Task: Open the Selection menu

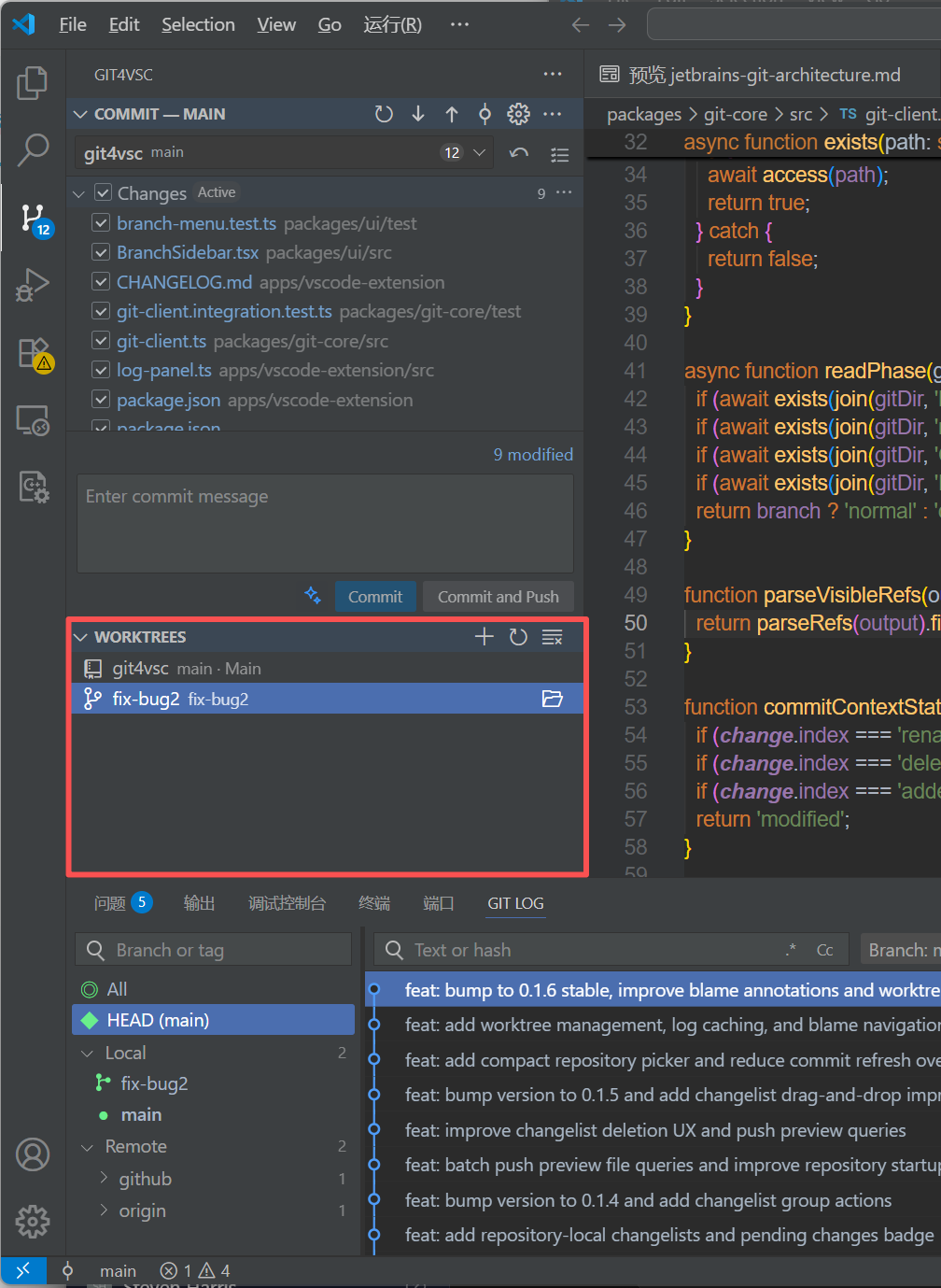Action: (x=198, y=25)
